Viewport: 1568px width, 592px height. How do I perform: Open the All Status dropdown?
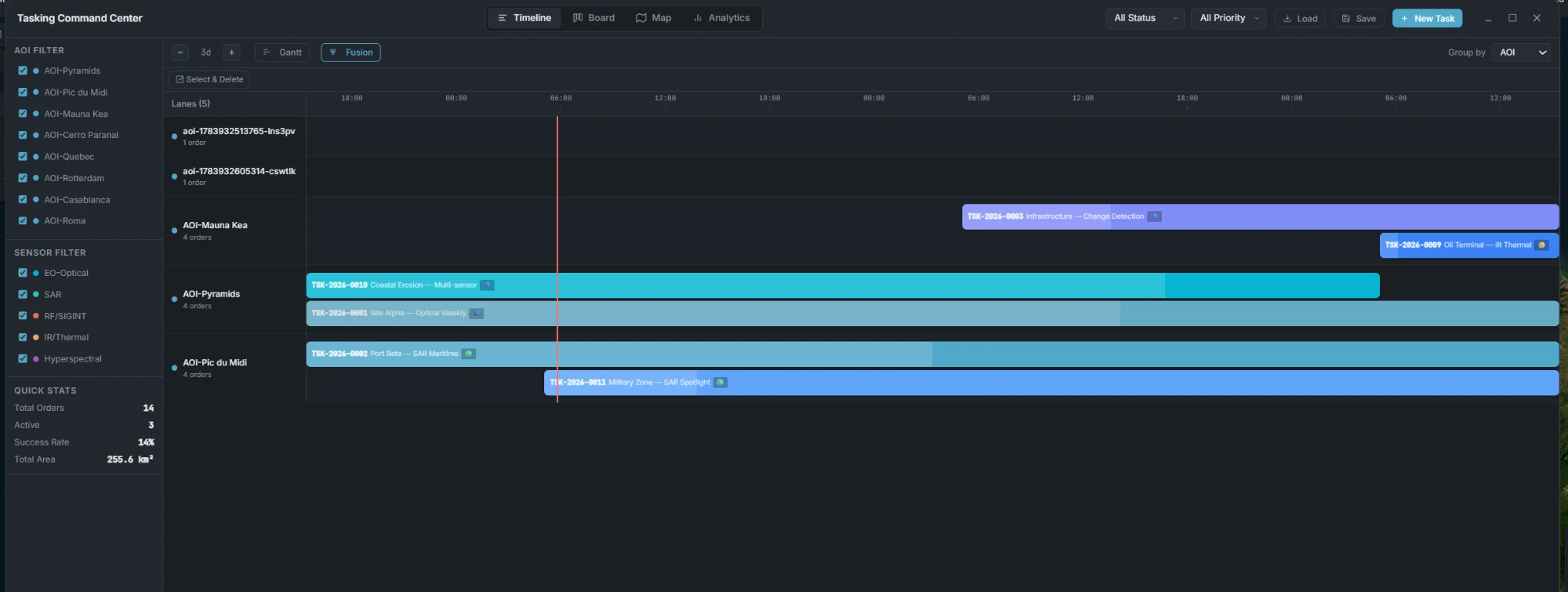(1145, 18)
